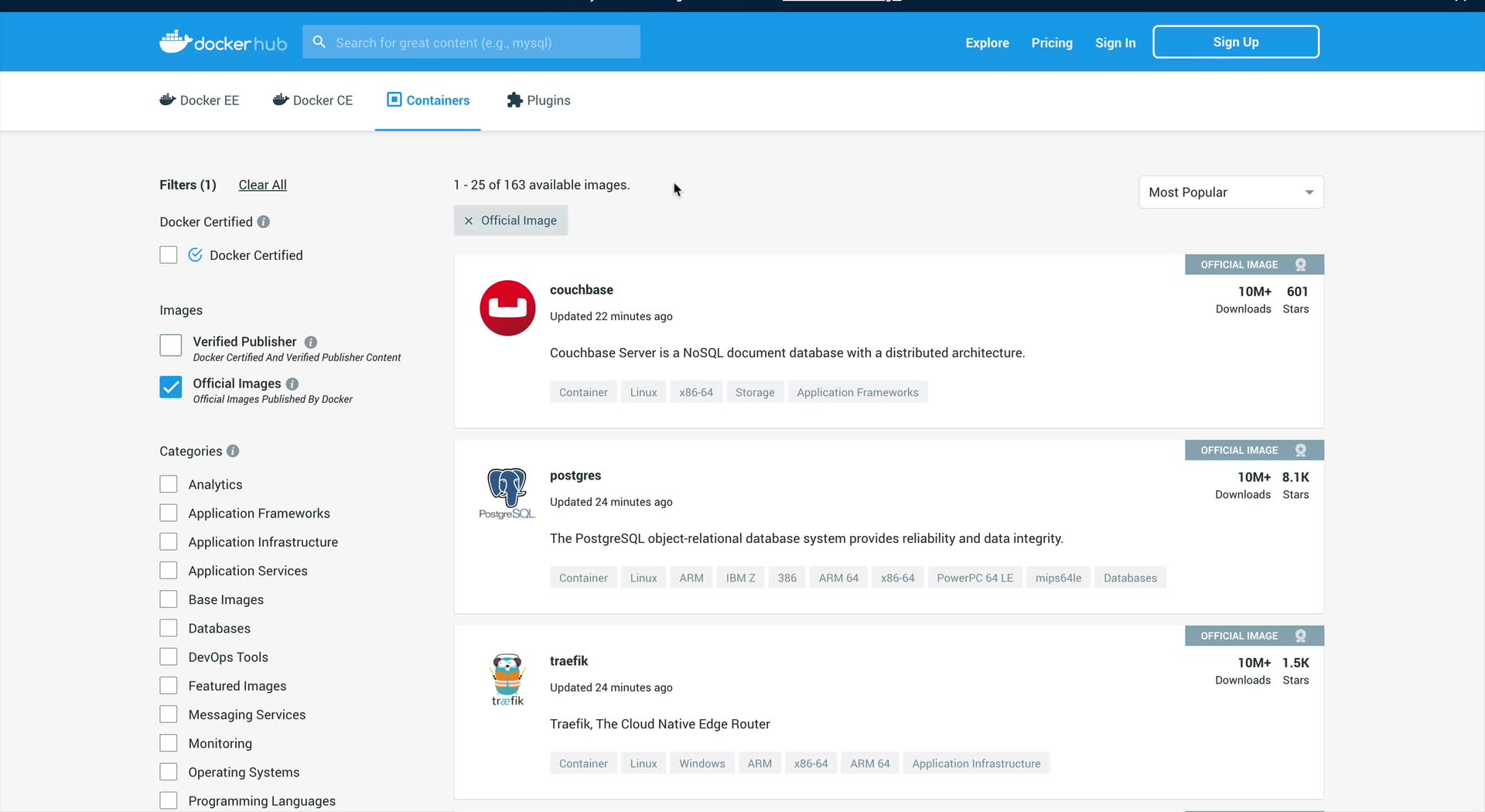Click the Verified Publisher info icon
Viewport: 1485px width, 812px height.
pos(311,342)
